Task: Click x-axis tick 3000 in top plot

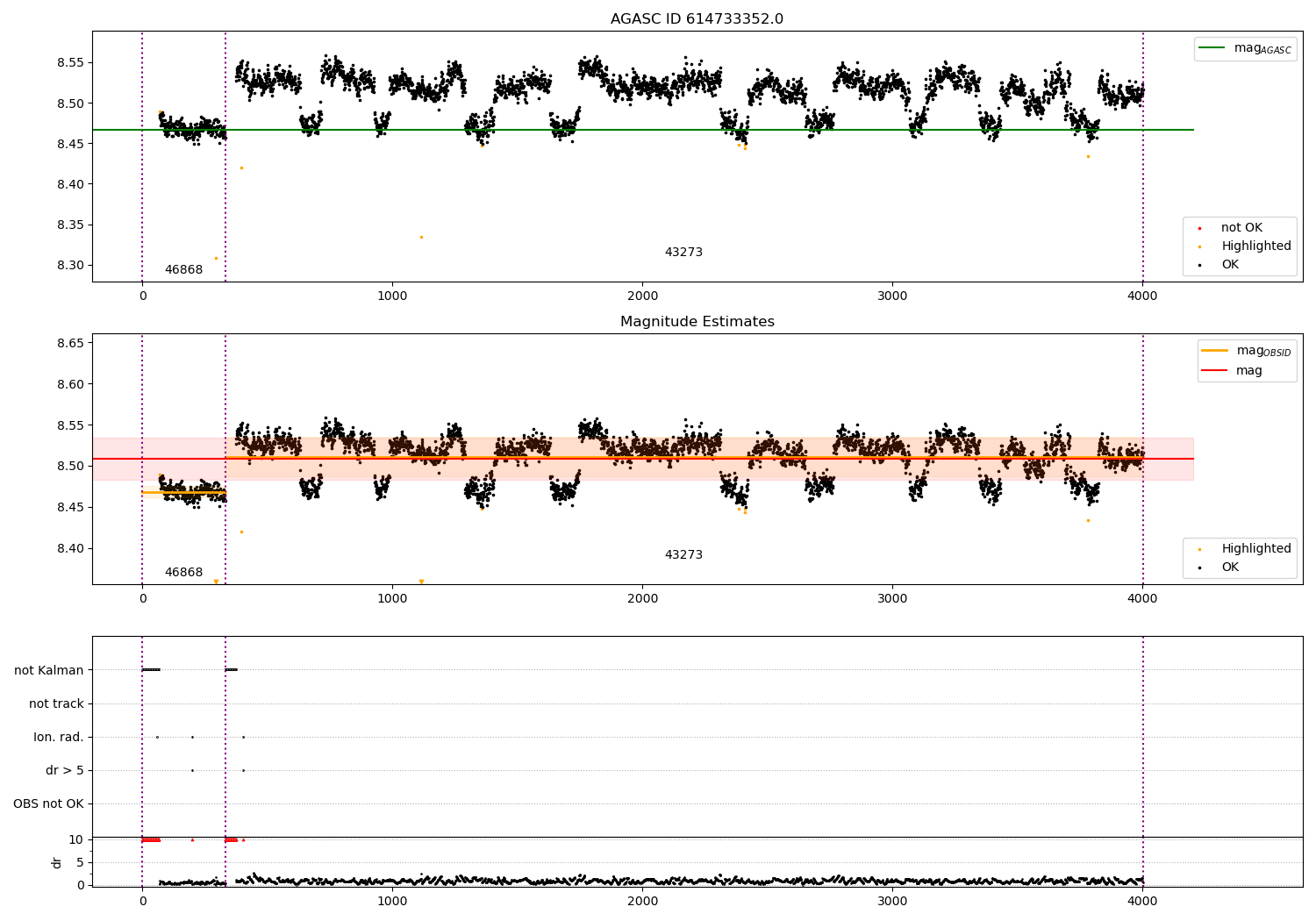Action: coord(892,296)
